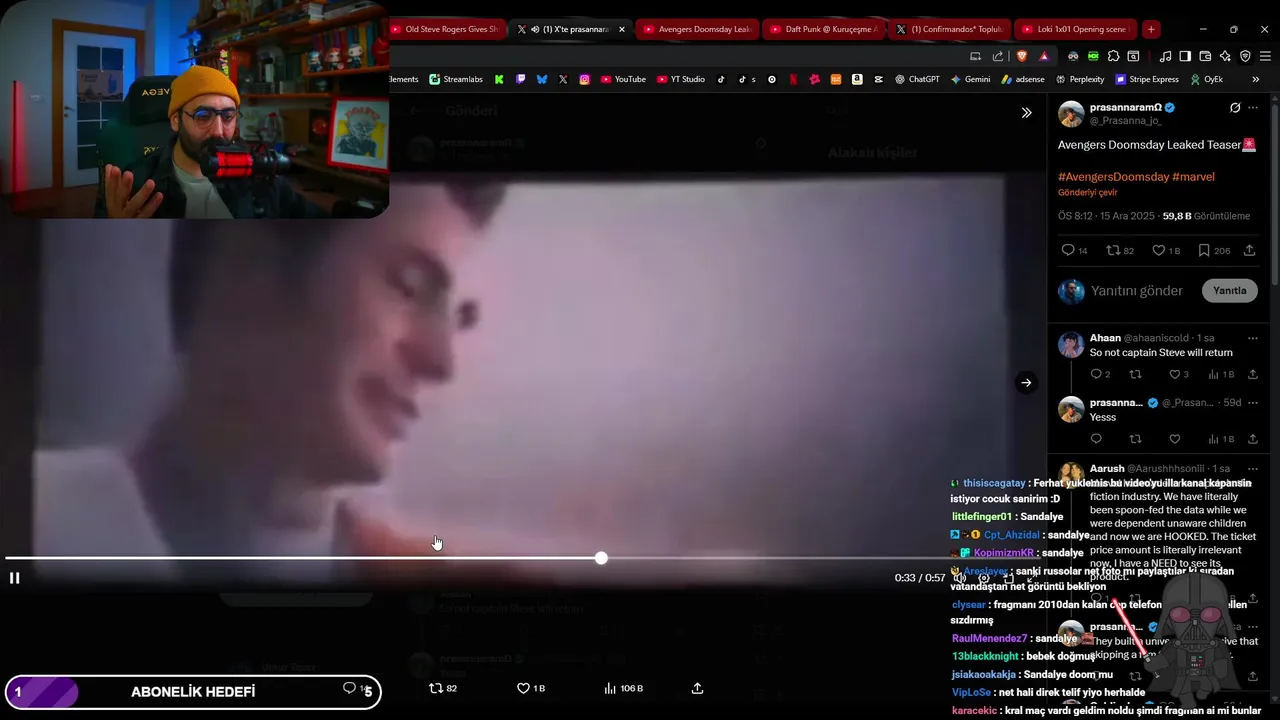This screenshot has width=1280, height=720.
Task: Share from the bottom bar under video
Action: pyautogui.click(x=697, y=688)
